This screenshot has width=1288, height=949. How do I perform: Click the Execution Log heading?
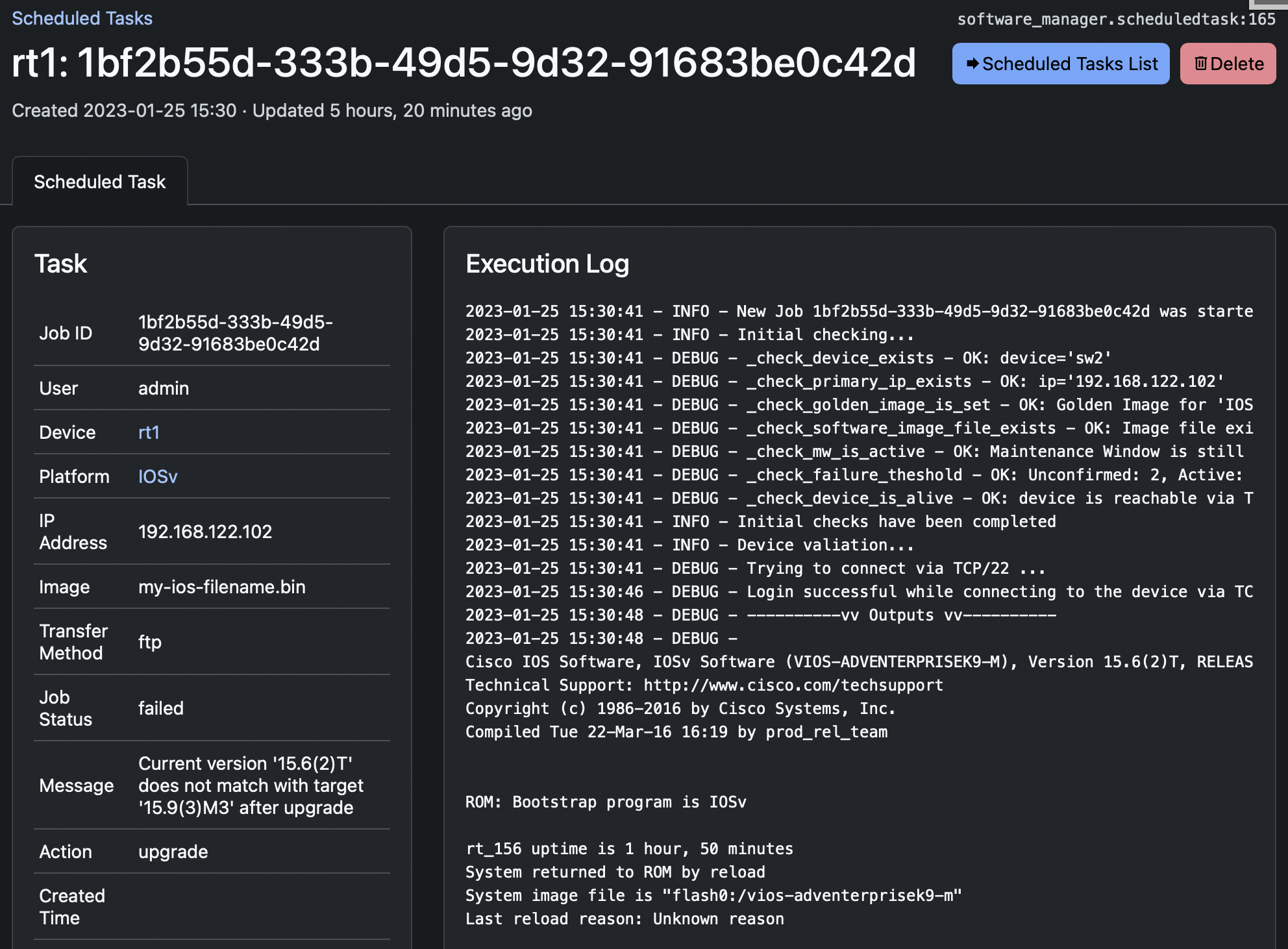[x=547, y=264]
